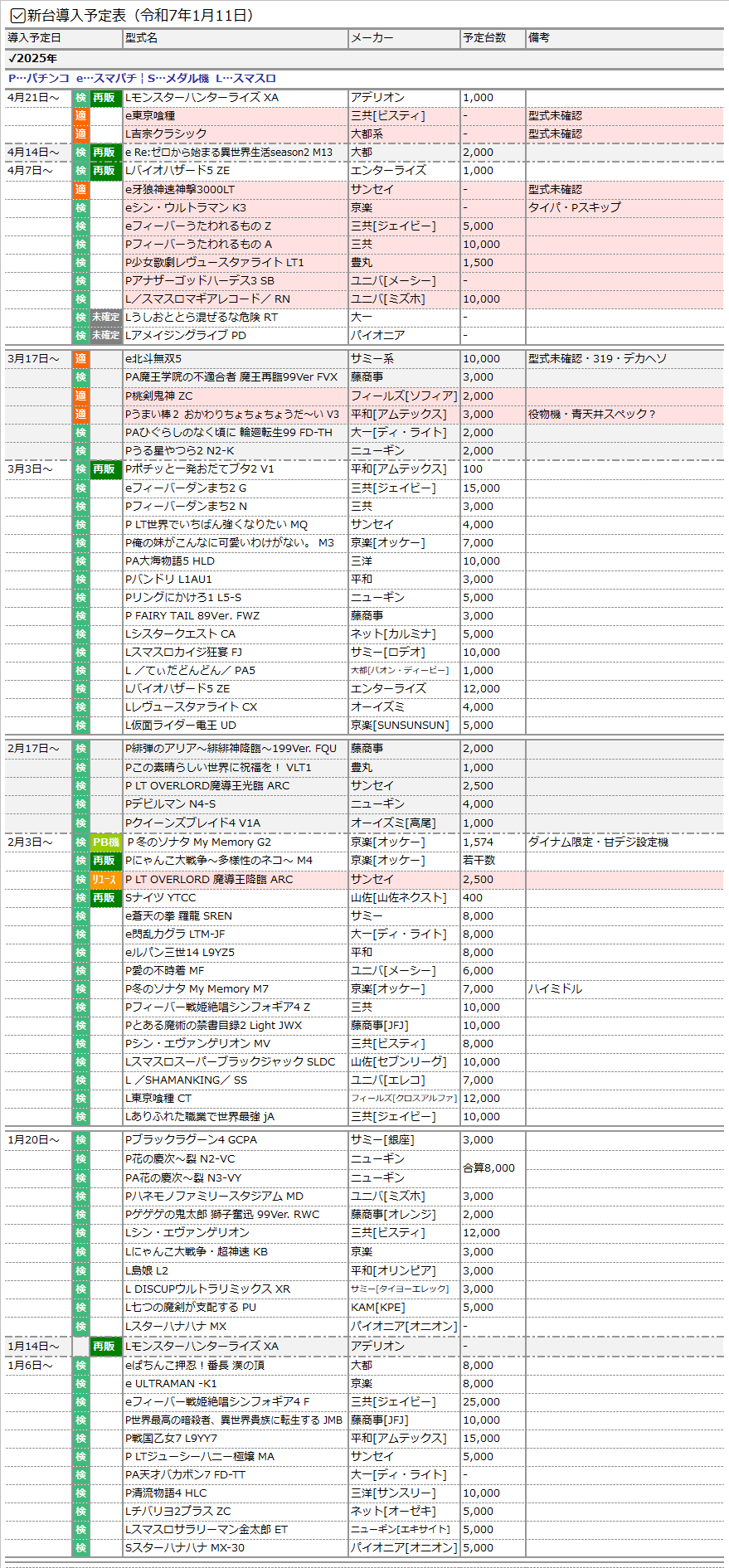Collapse the ✓2025年 section header

coord(33,58)
